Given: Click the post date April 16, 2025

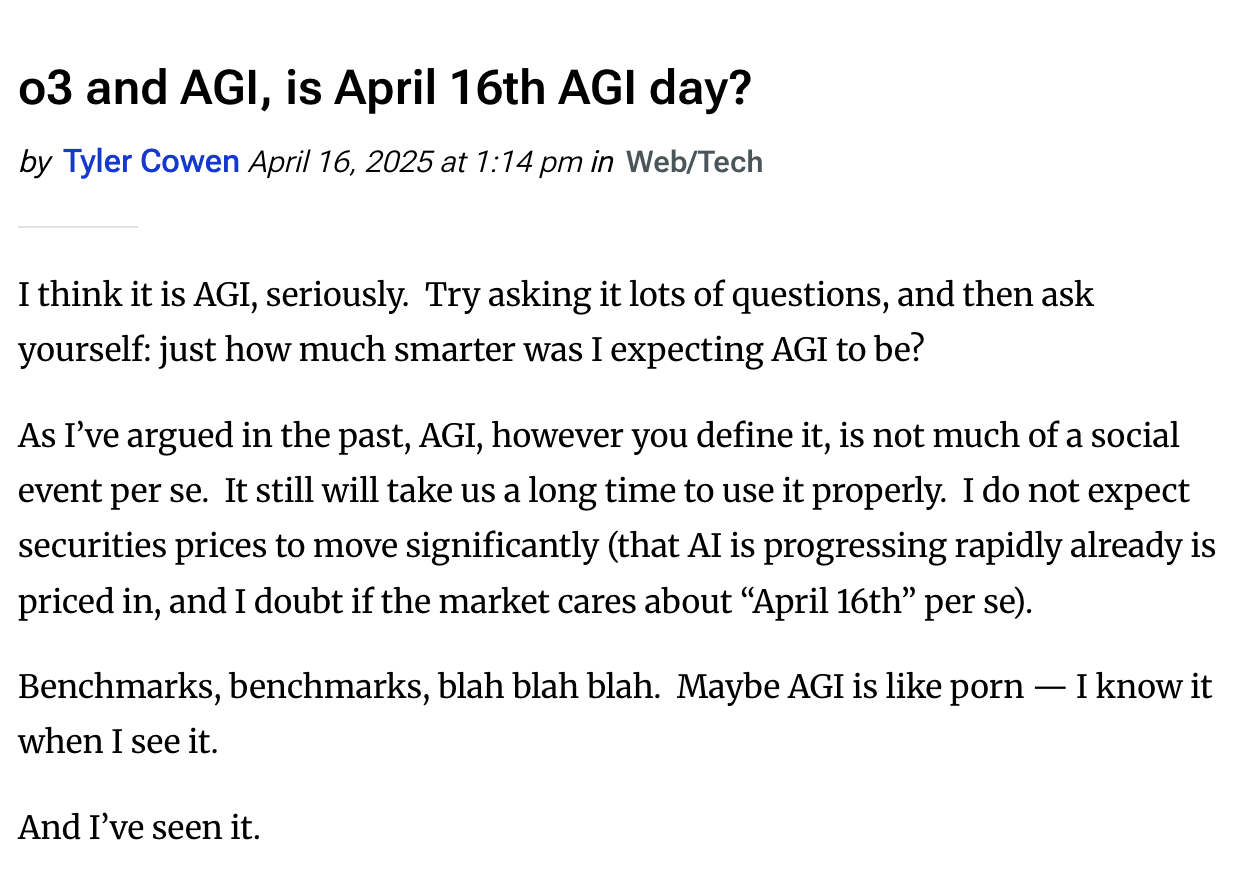Looking at the screenshot, I should click(341, 161).
